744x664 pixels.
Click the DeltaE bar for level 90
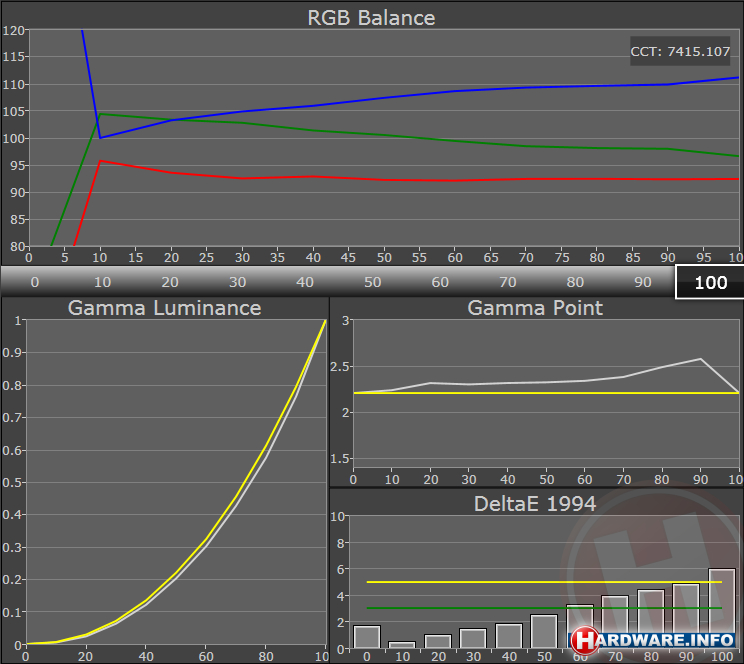tap(687, 616)
